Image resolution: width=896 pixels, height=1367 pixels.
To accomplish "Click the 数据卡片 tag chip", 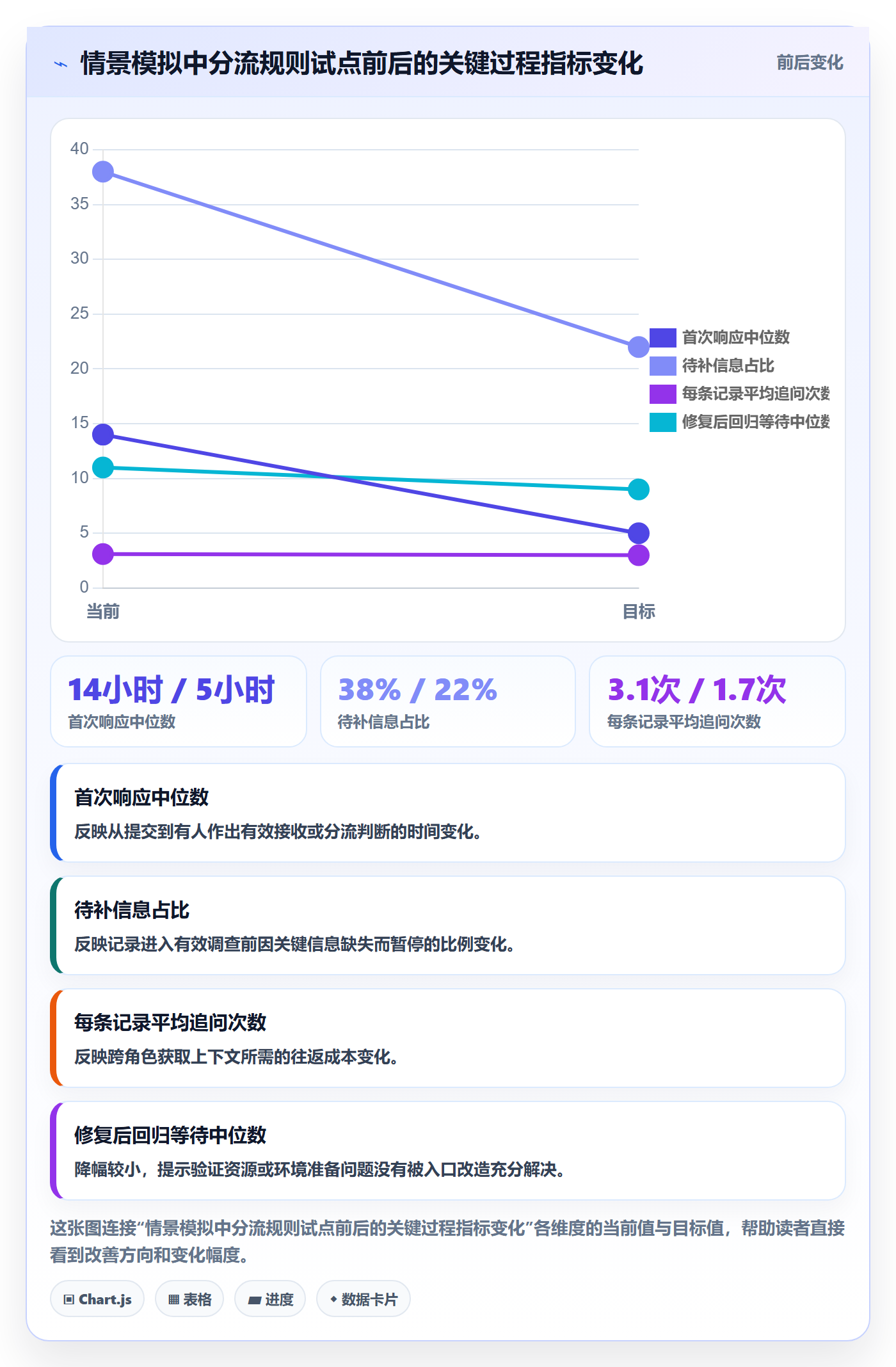I will click(364, 1299).
